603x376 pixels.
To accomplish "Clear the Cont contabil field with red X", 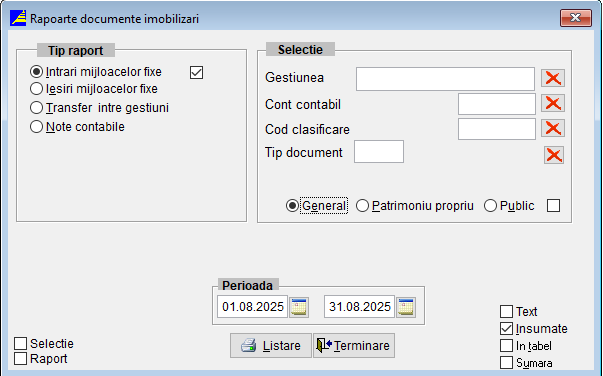I will [x=553, y=103].
